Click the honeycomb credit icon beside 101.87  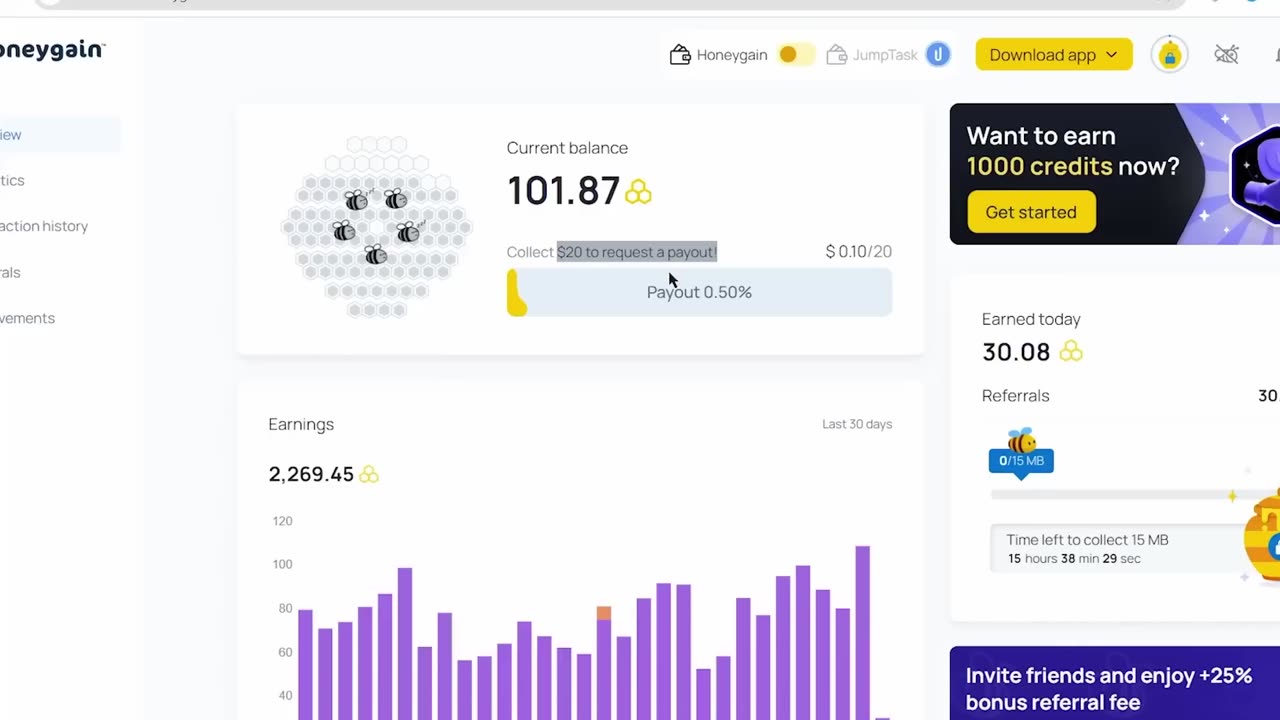tap(638, 191)
